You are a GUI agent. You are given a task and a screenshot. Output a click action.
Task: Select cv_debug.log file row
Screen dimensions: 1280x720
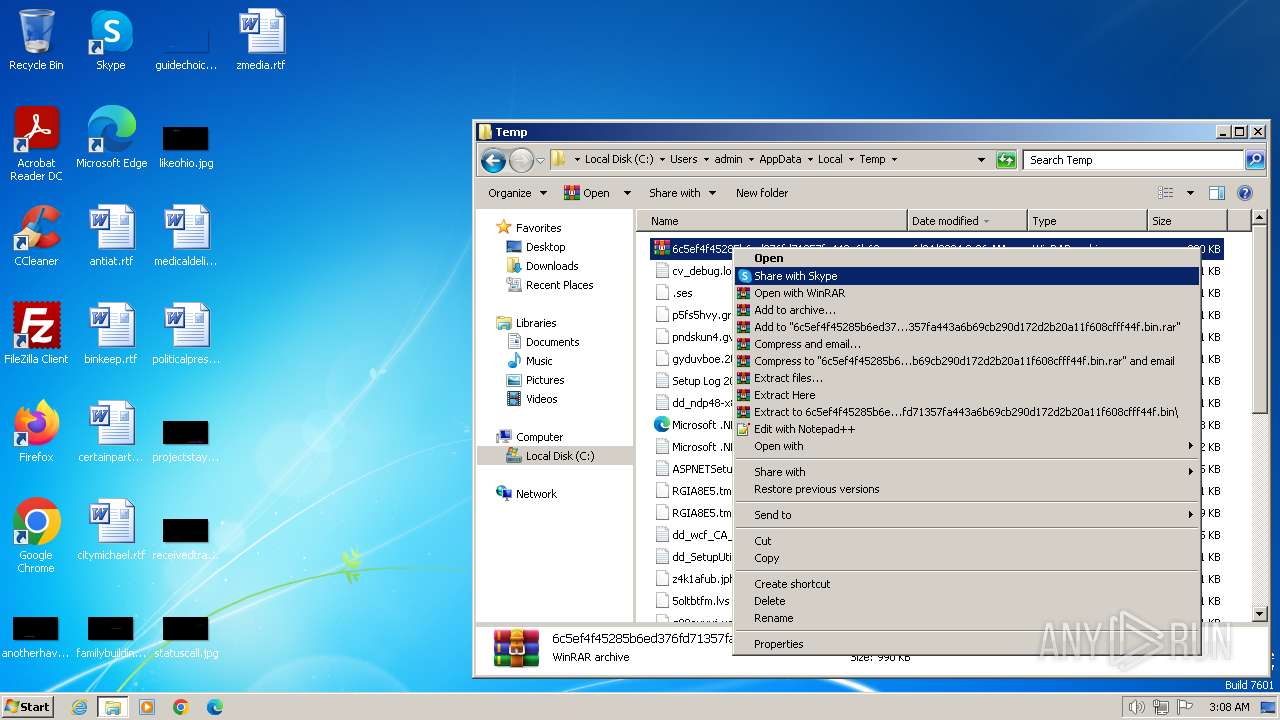(x=693, y=271)
